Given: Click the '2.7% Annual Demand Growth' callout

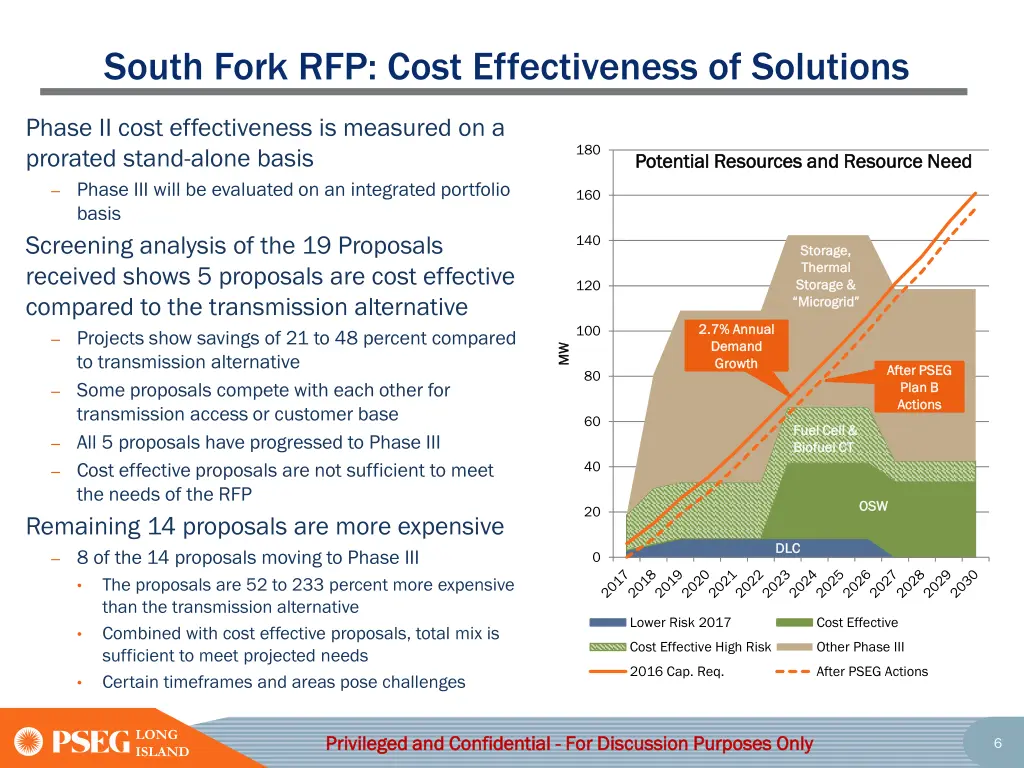Looking at the screenshot, I should [x=736, y=346].
